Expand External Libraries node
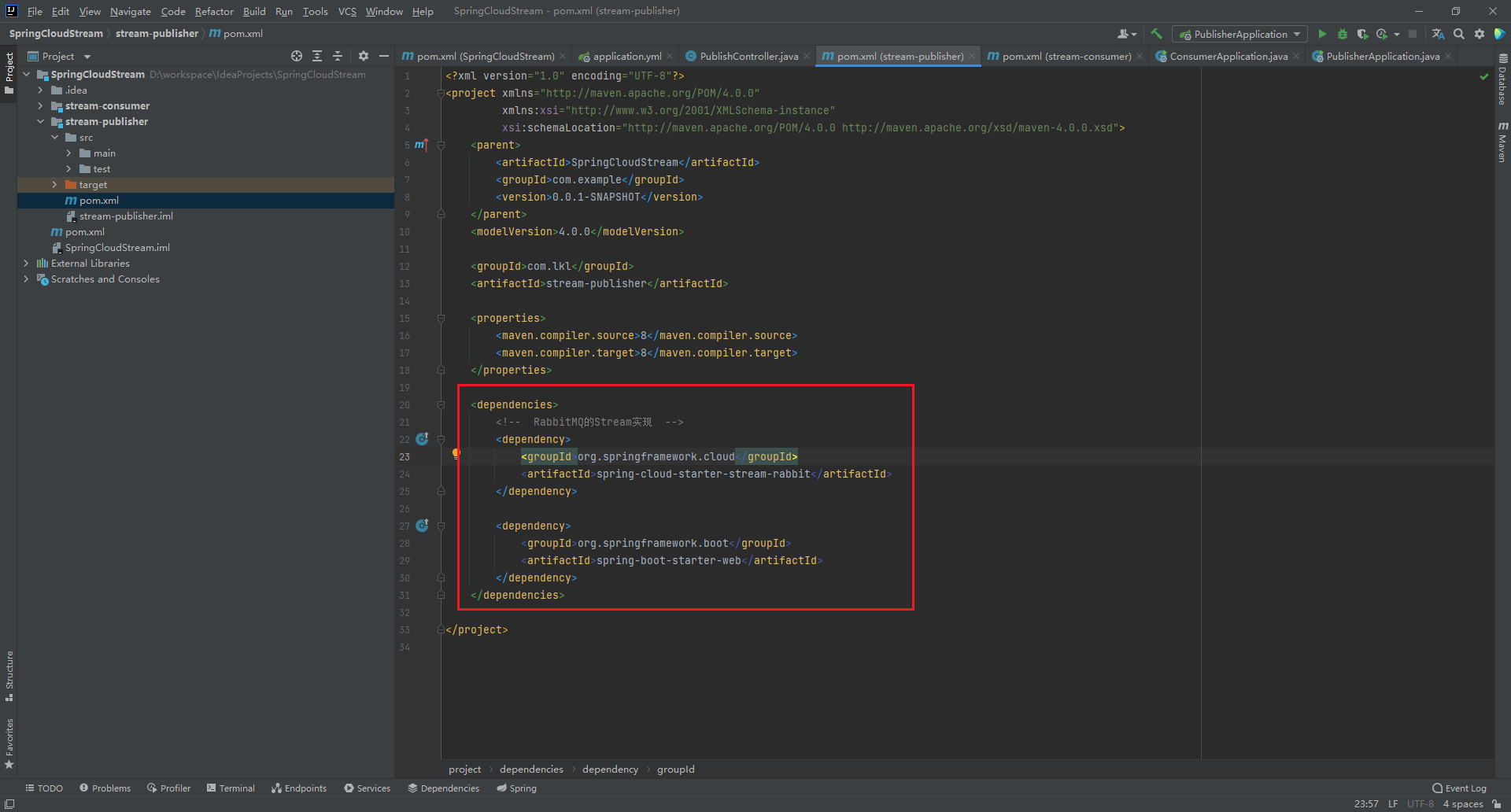This screenshot has height=812, width=1511. 26,263
